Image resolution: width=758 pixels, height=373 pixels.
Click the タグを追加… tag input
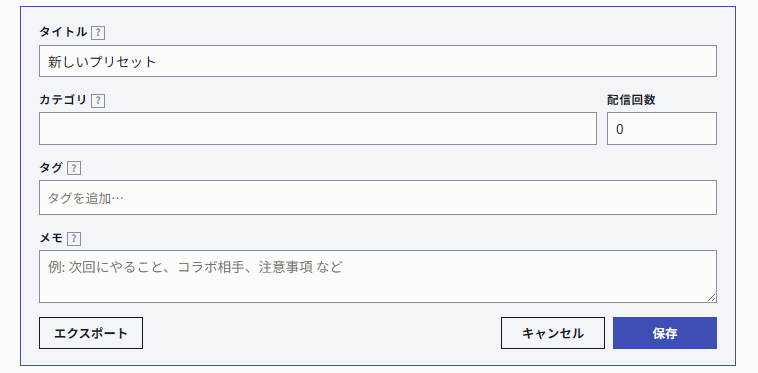point(378,198)
